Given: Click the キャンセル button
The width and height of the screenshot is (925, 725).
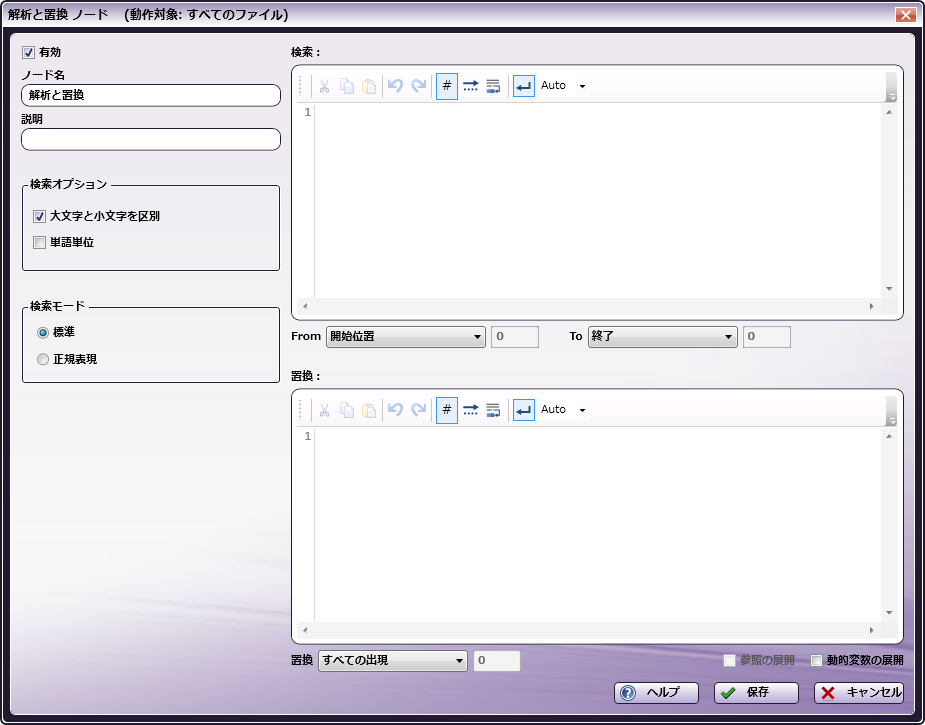Looking at the screenshot, I should [x=858, y=693].
